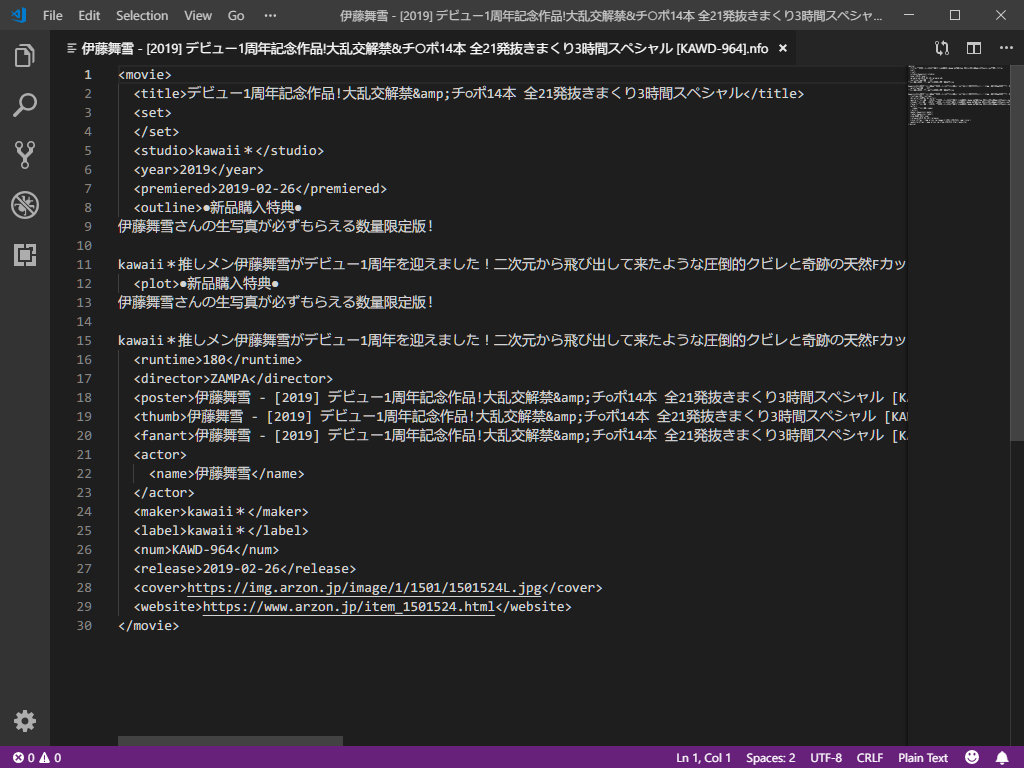Close the KAWD-964.nfo editor tab
Viewport: 1024px width, 768px height.
783,48
